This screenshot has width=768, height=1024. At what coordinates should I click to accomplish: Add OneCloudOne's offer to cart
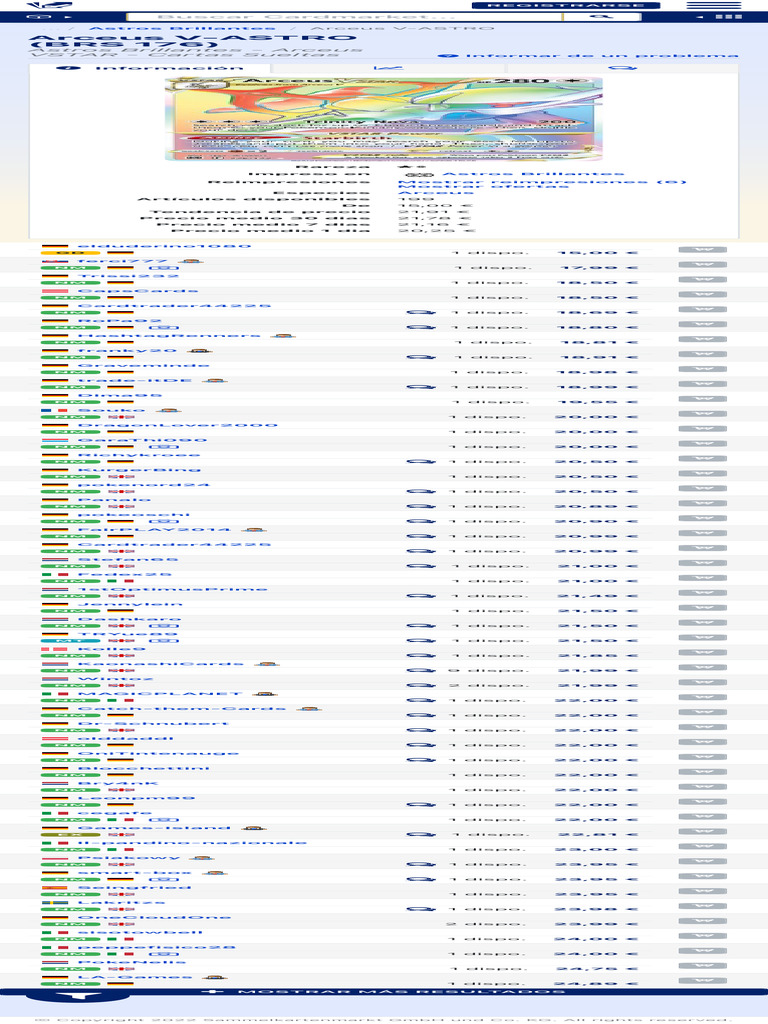pos(703,921)
